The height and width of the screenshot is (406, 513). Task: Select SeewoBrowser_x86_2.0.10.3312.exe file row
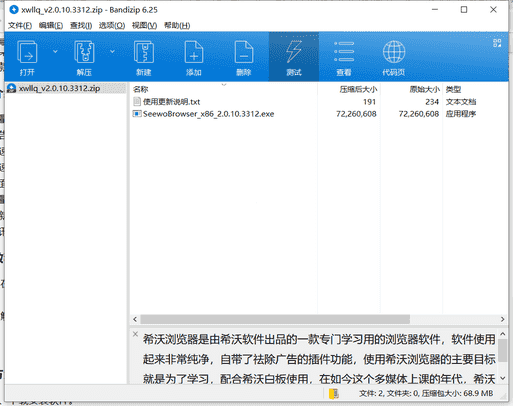pos(318,114)
